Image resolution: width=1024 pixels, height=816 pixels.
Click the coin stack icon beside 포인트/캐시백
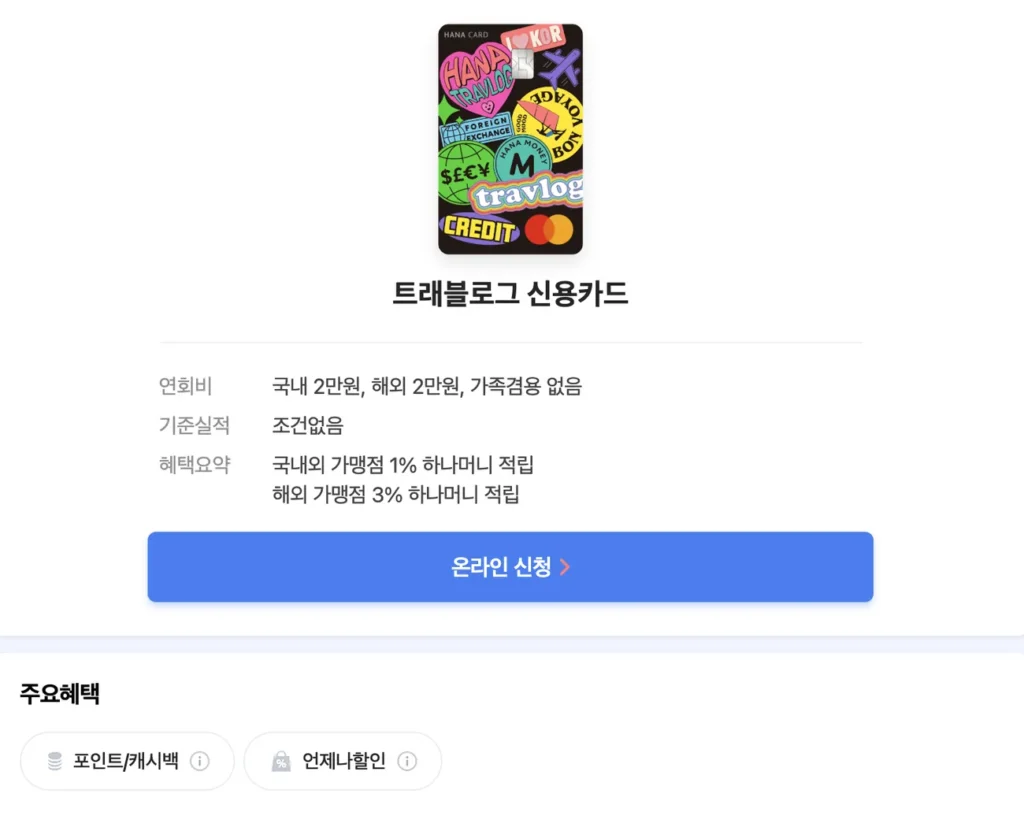click(x=55, y=761)
